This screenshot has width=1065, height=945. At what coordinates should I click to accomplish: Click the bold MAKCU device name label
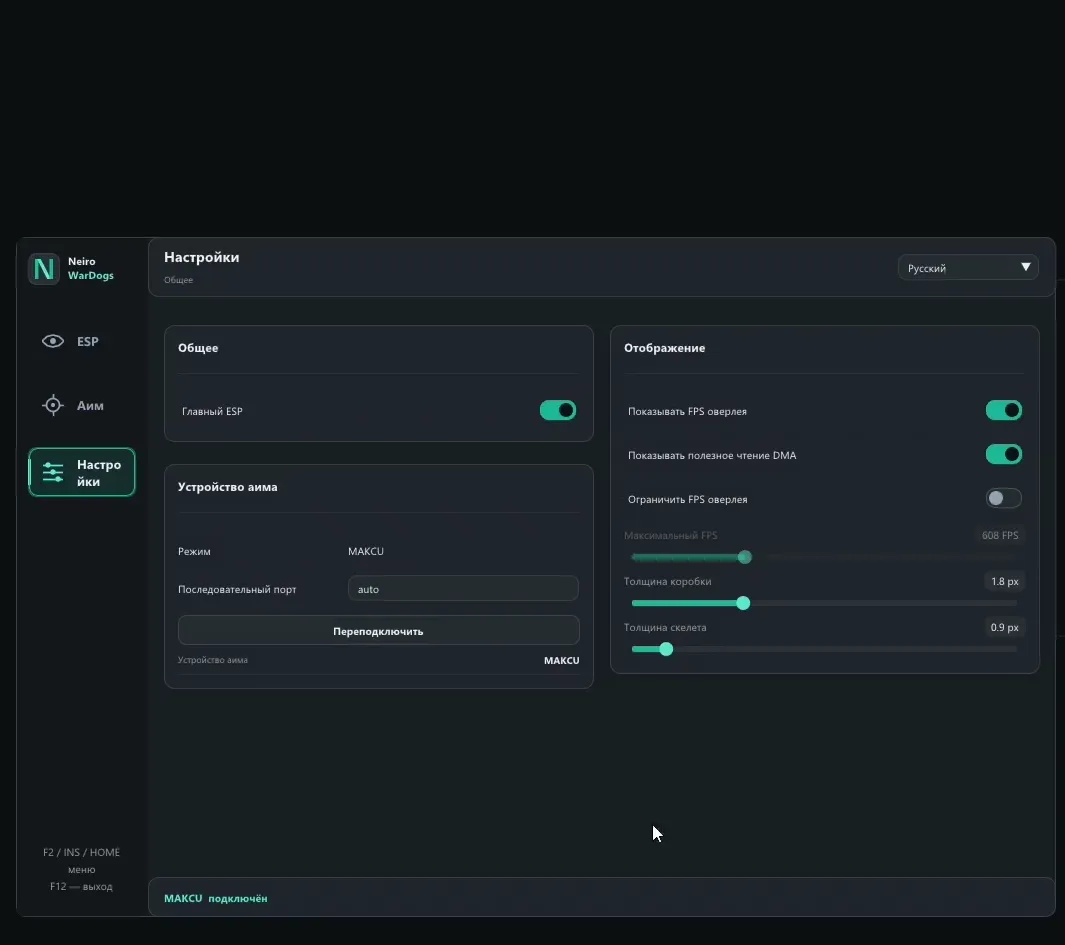point(562,660)
